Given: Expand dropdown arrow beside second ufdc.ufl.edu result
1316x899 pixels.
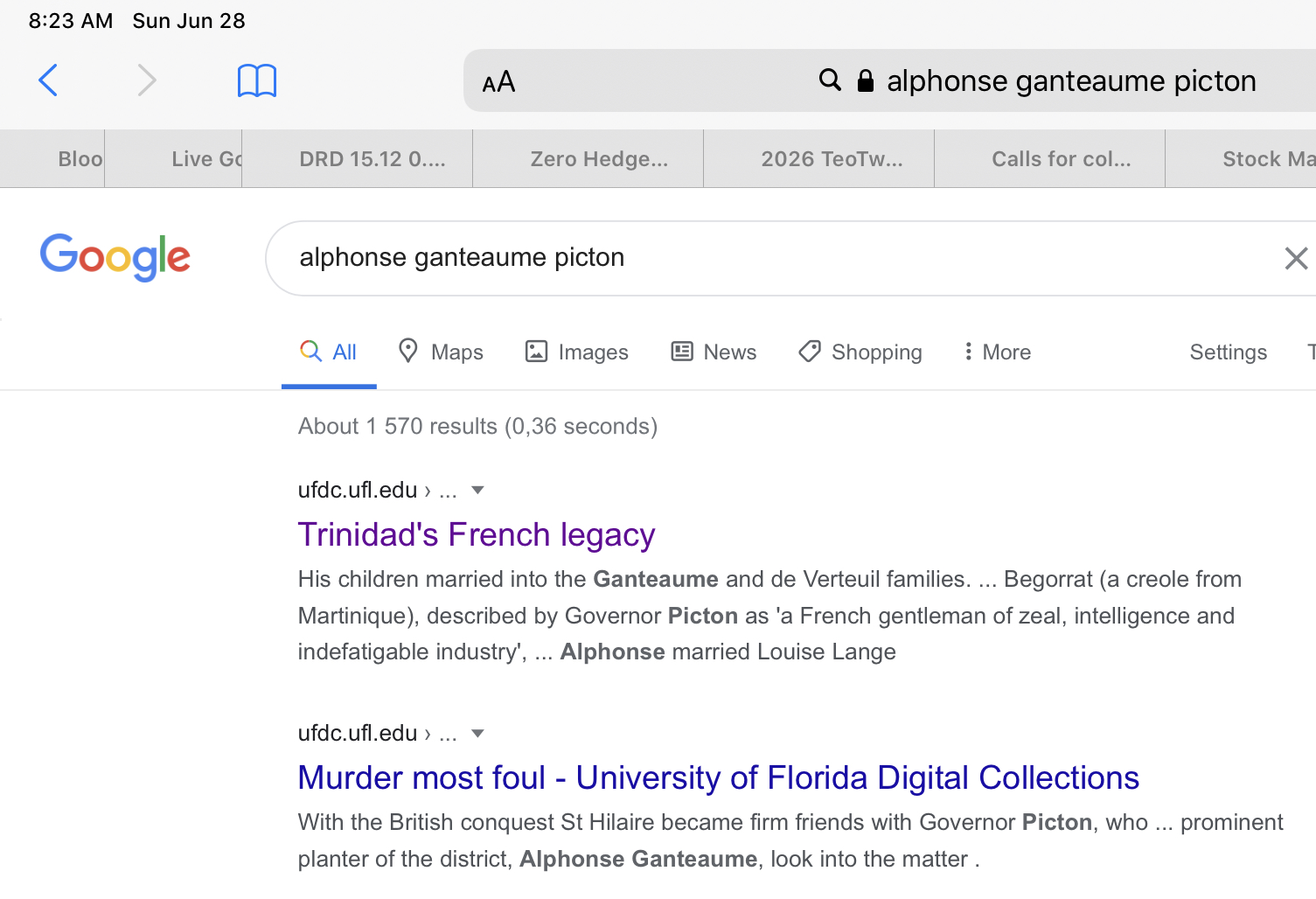Looking at the screenshot, I should [477, 733].
